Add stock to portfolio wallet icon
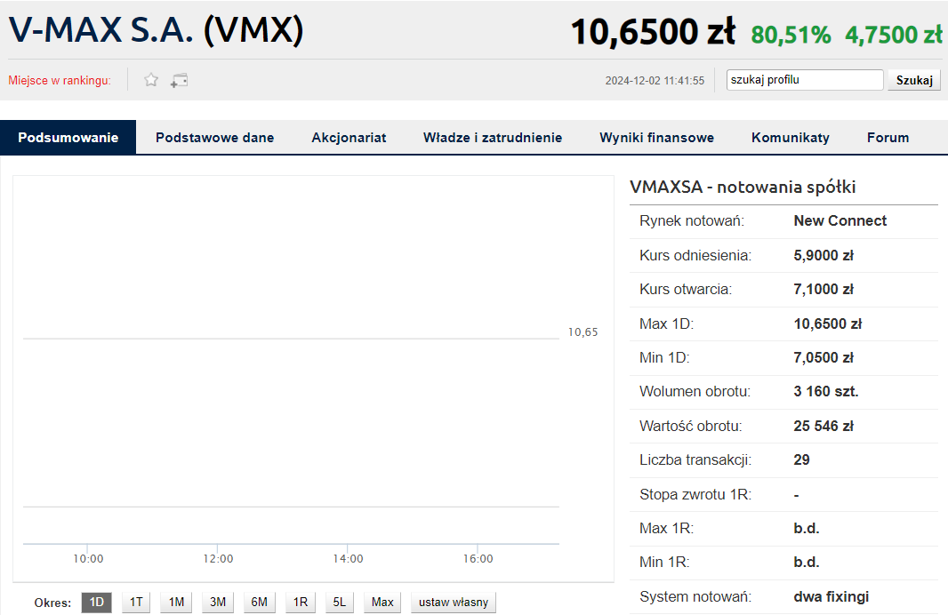948x615 pixels. (179, 80)
